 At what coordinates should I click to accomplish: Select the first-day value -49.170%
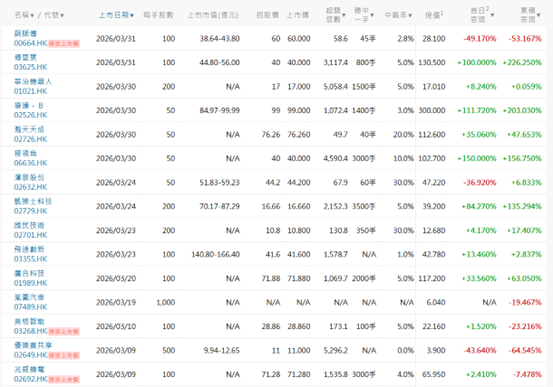click(480, 39)
